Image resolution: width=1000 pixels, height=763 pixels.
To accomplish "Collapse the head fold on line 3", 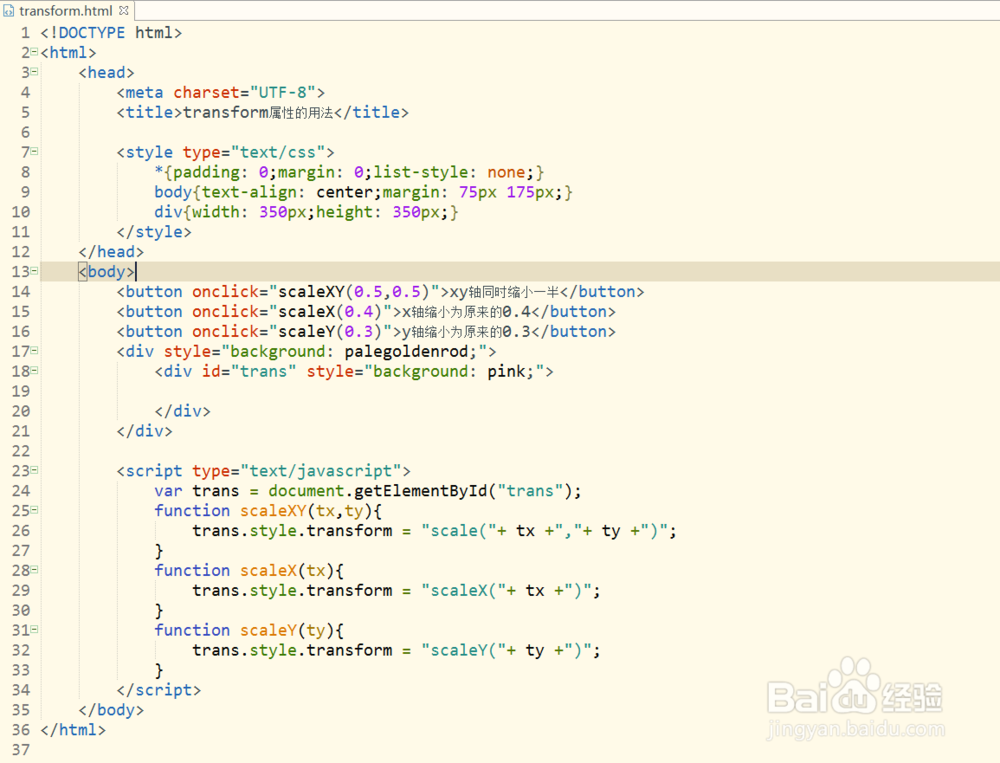I will coord(34,71).
